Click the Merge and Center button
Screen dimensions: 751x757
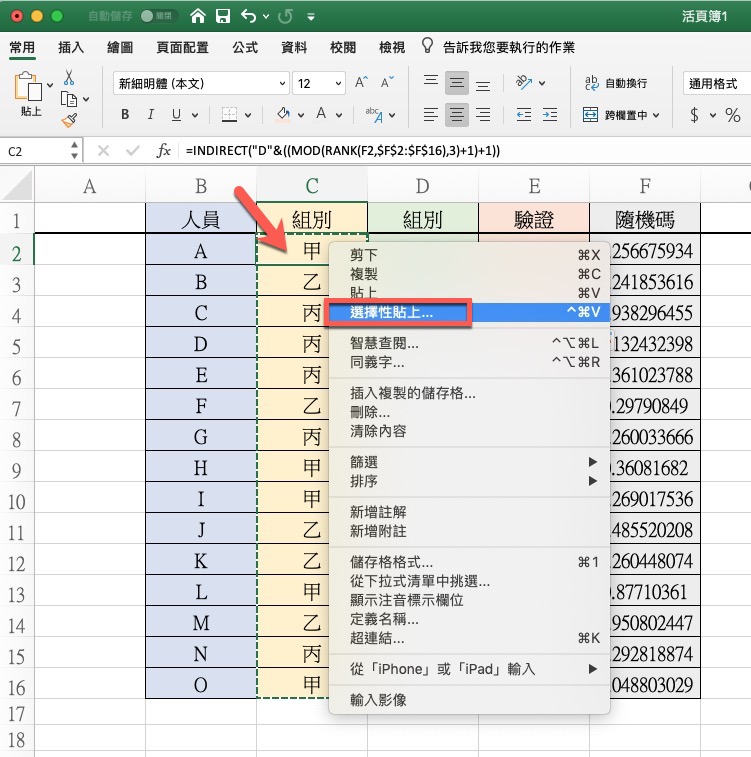(x=620, y=114)
